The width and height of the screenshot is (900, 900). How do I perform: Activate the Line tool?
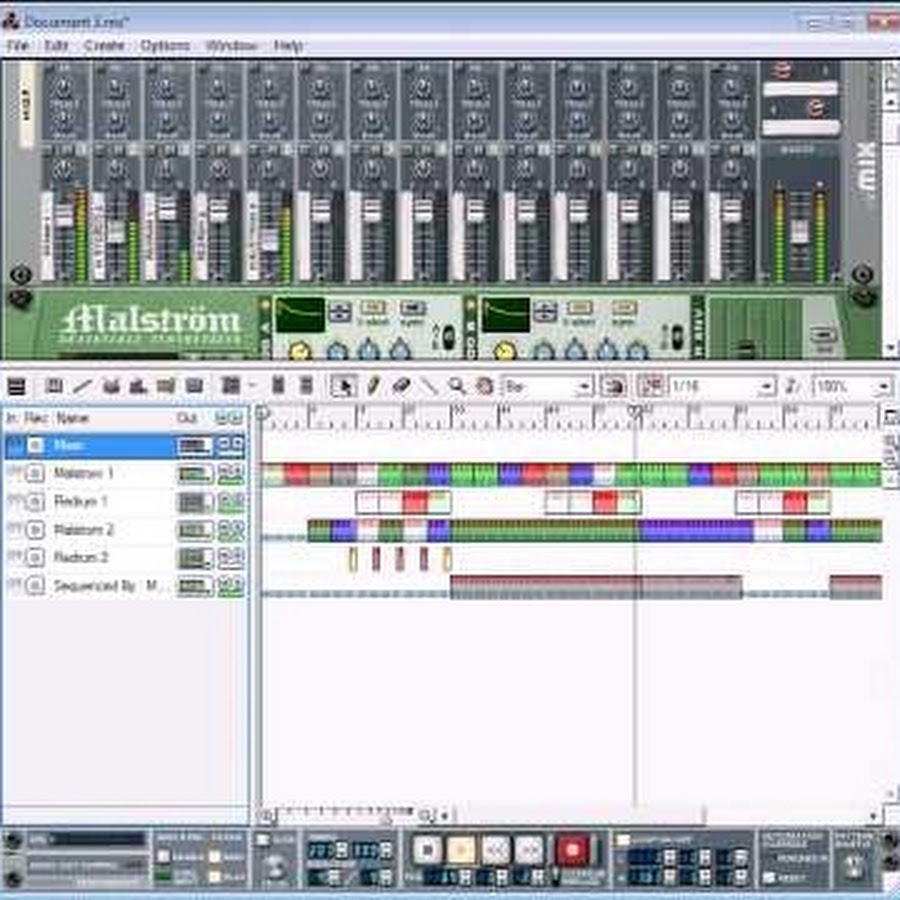[429, 386]
